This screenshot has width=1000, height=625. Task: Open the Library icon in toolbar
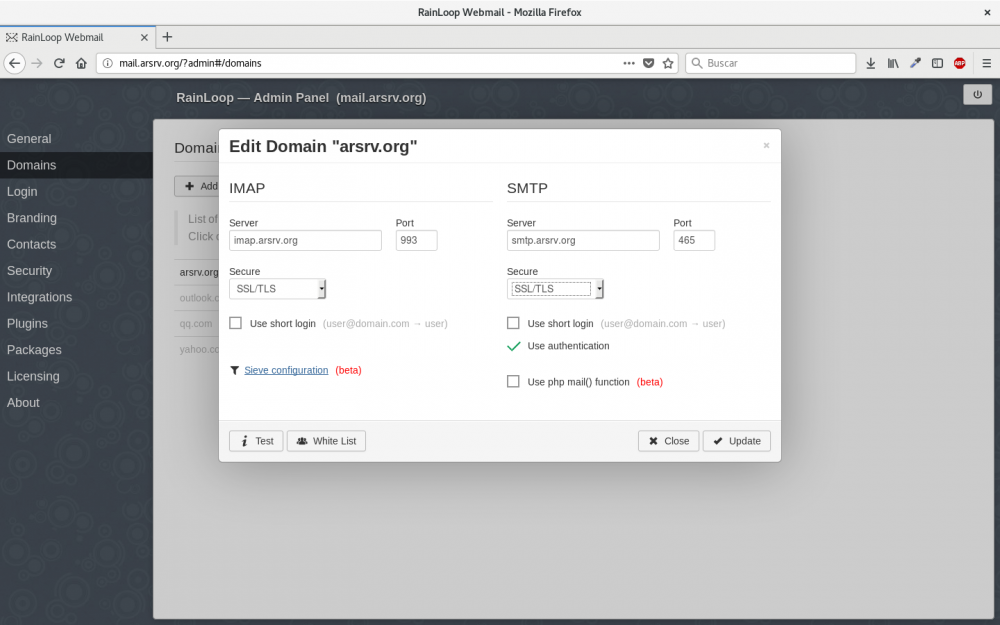pyautogui.click(x=893, y=63)
